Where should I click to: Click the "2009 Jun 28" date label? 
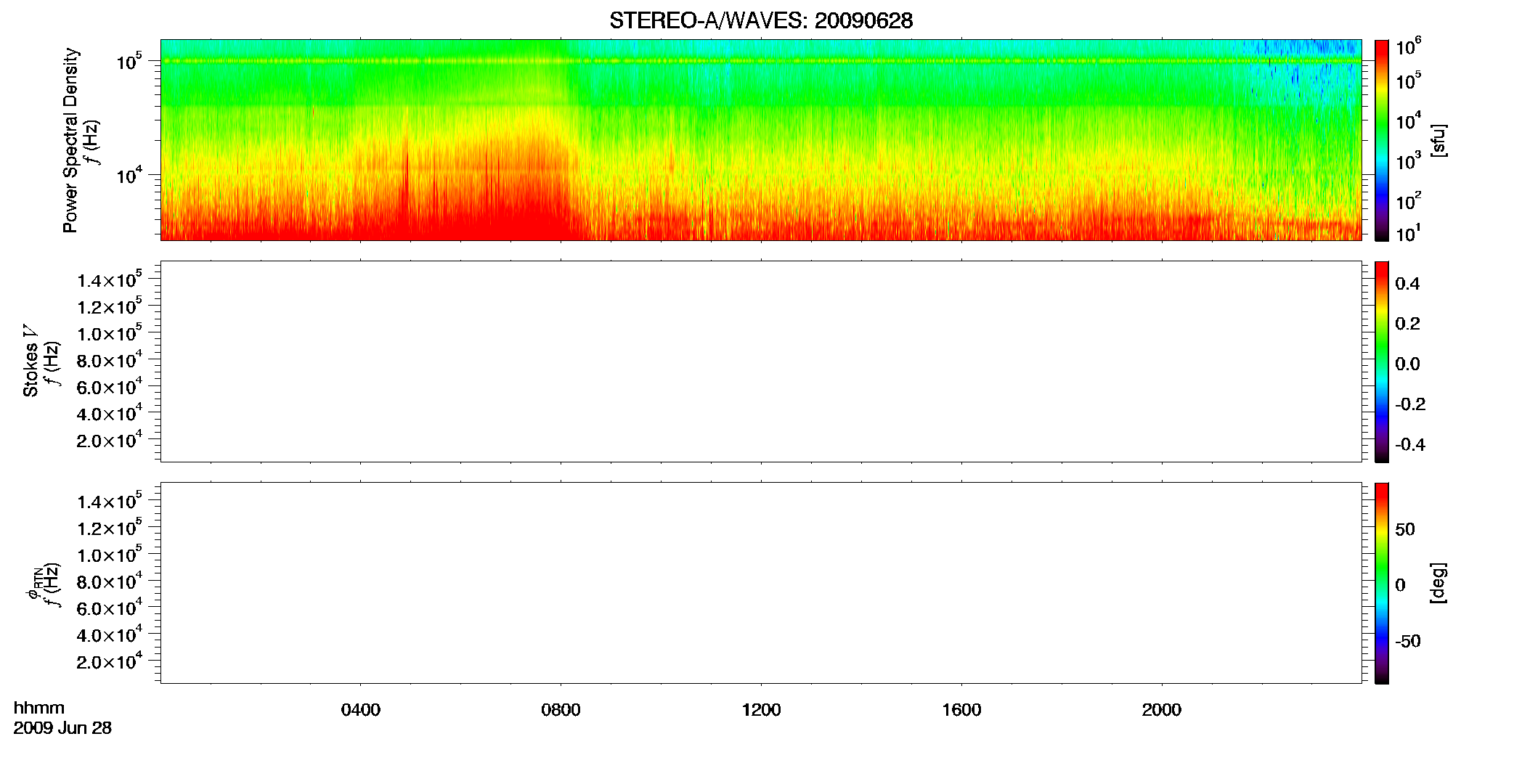click(x=62, y=728)
